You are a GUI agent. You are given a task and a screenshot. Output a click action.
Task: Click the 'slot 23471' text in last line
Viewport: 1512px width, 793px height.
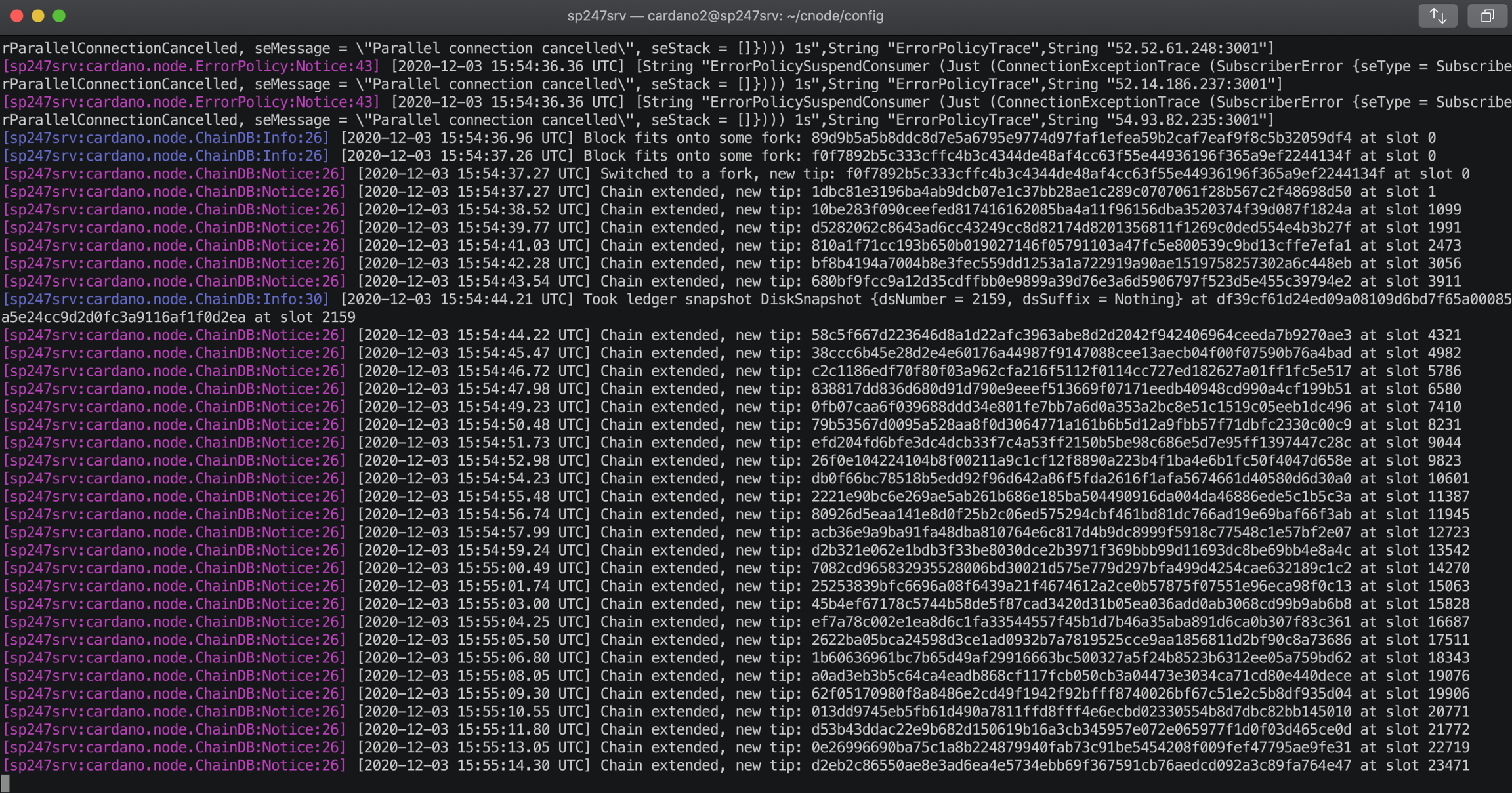1427,765
